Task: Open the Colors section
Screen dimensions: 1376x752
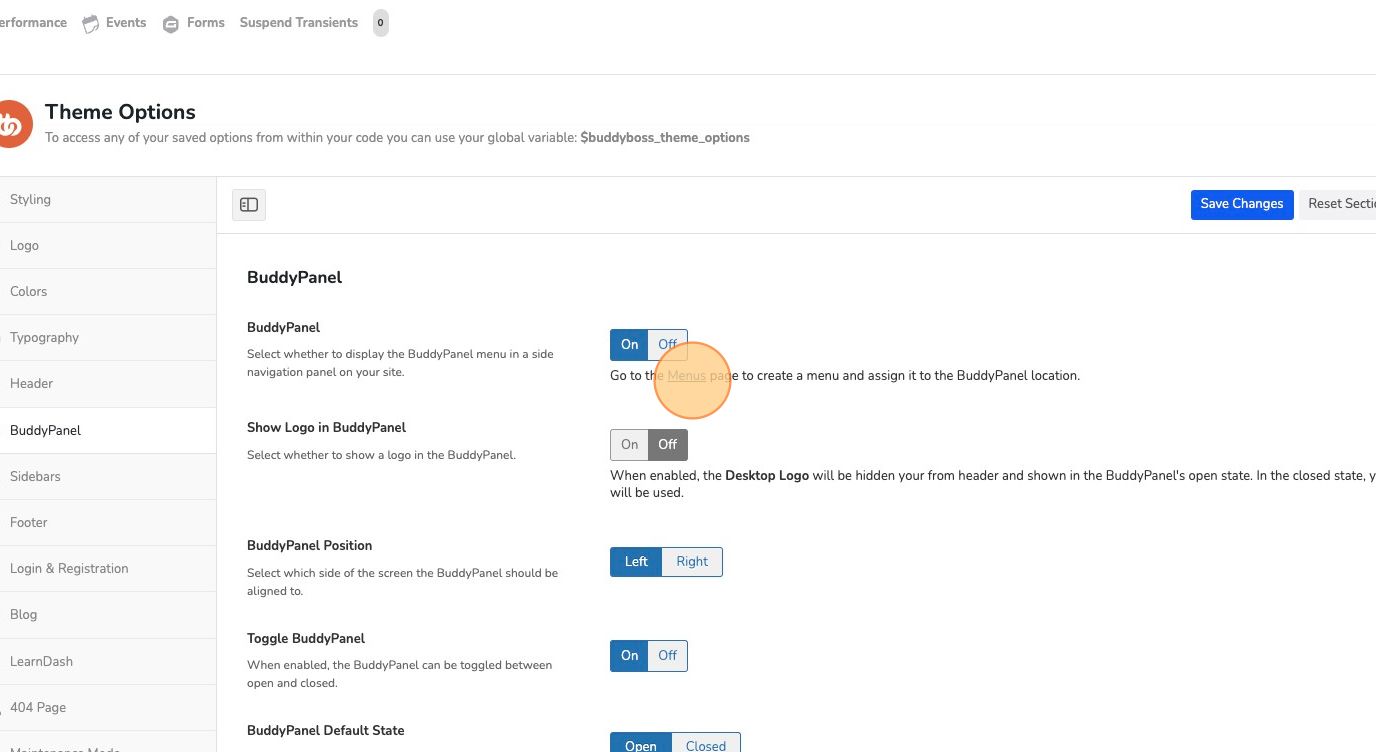Action: pyautogui.click(x=108, y=291)
